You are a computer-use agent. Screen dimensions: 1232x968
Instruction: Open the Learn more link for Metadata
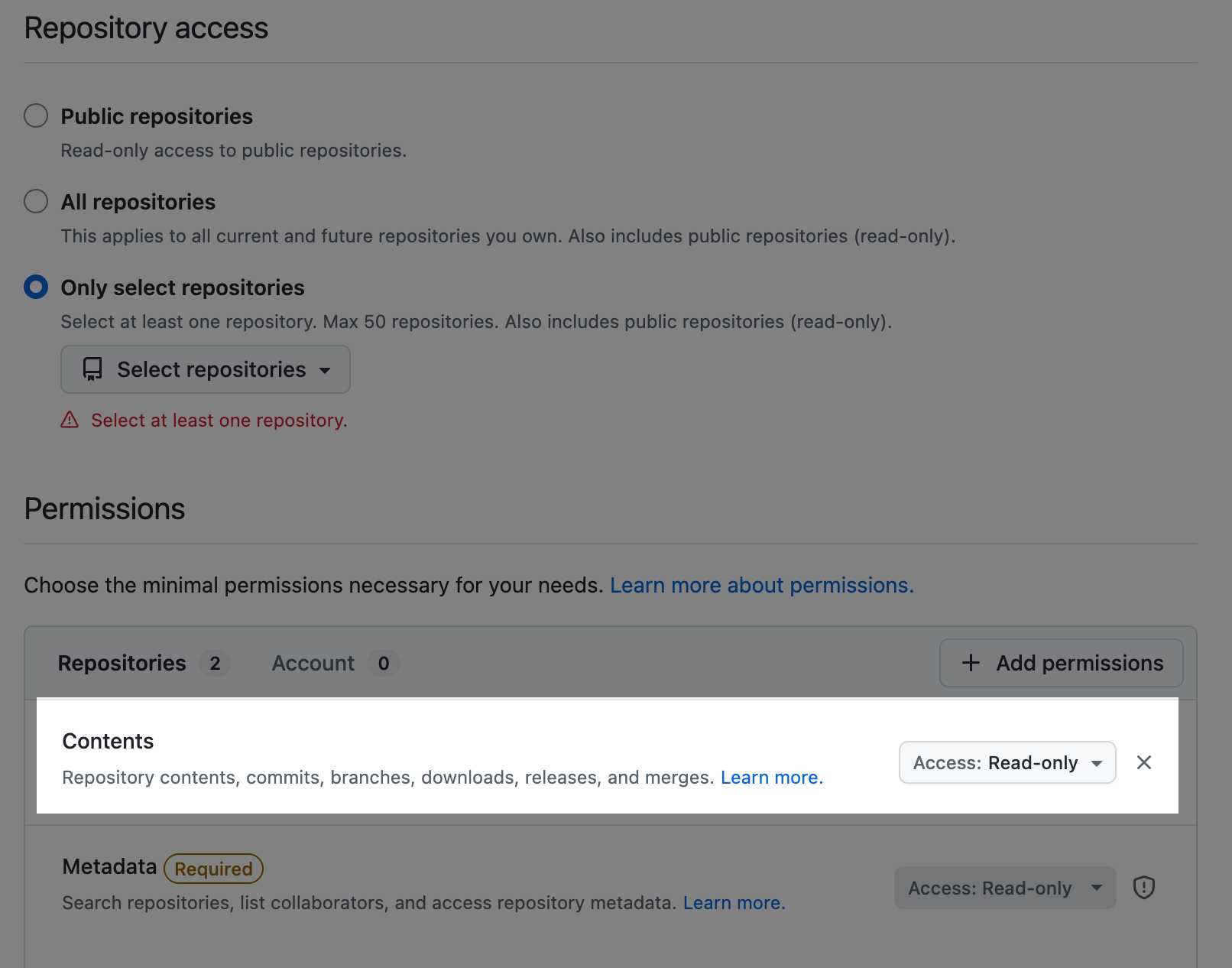[x=734, y=903]
